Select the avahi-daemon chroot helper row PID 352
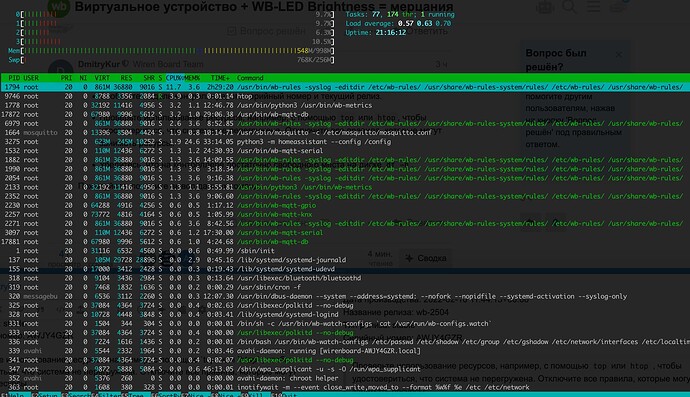This screenshot has width=690, height=397. (x=345, y=378)
